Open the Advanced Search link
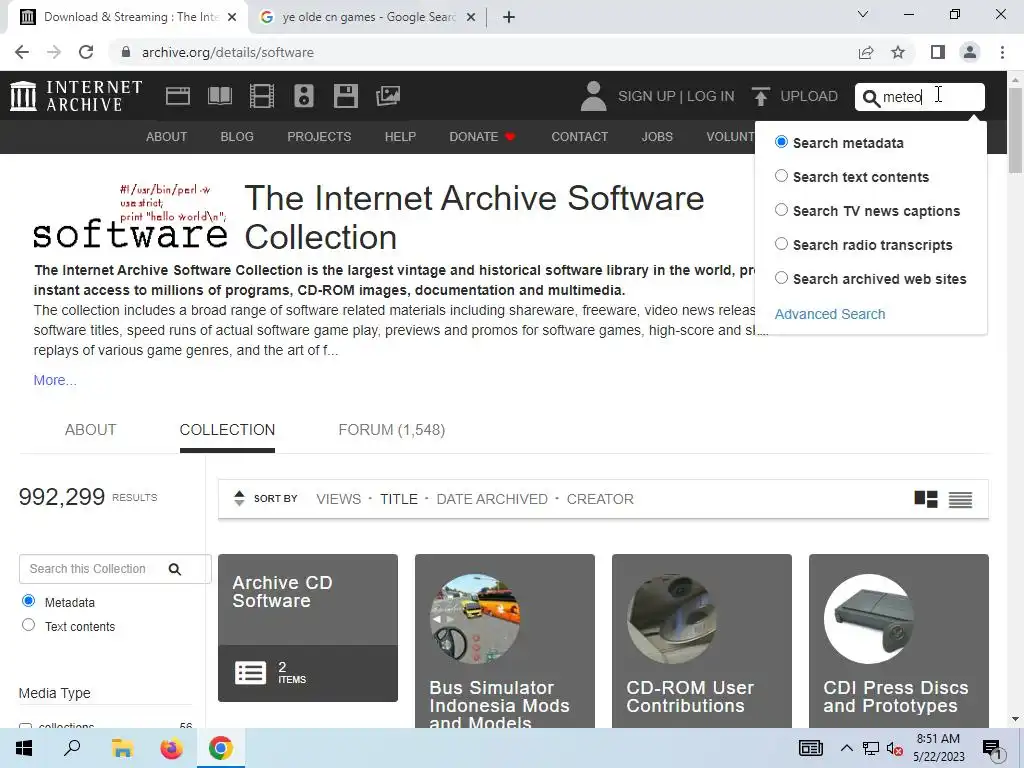The width and height of the screenshot is (1024, 768). pyautogui.click(x=830, y=314)
